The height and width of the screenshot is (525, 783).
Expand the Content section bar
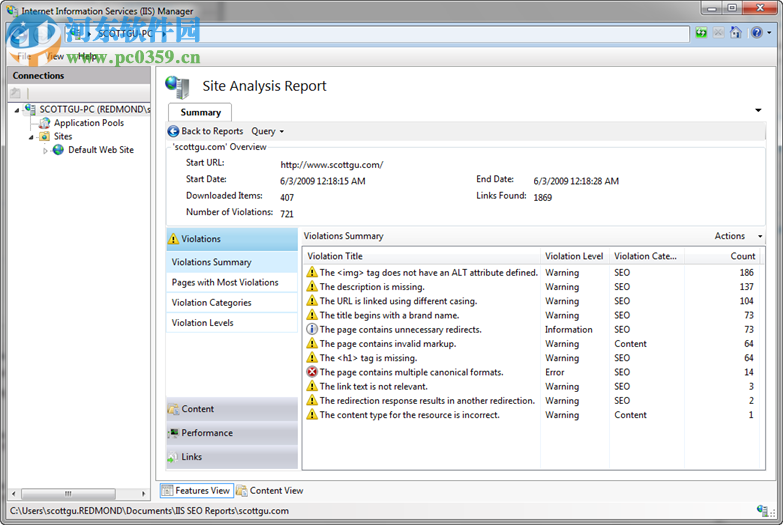[232, 409]
